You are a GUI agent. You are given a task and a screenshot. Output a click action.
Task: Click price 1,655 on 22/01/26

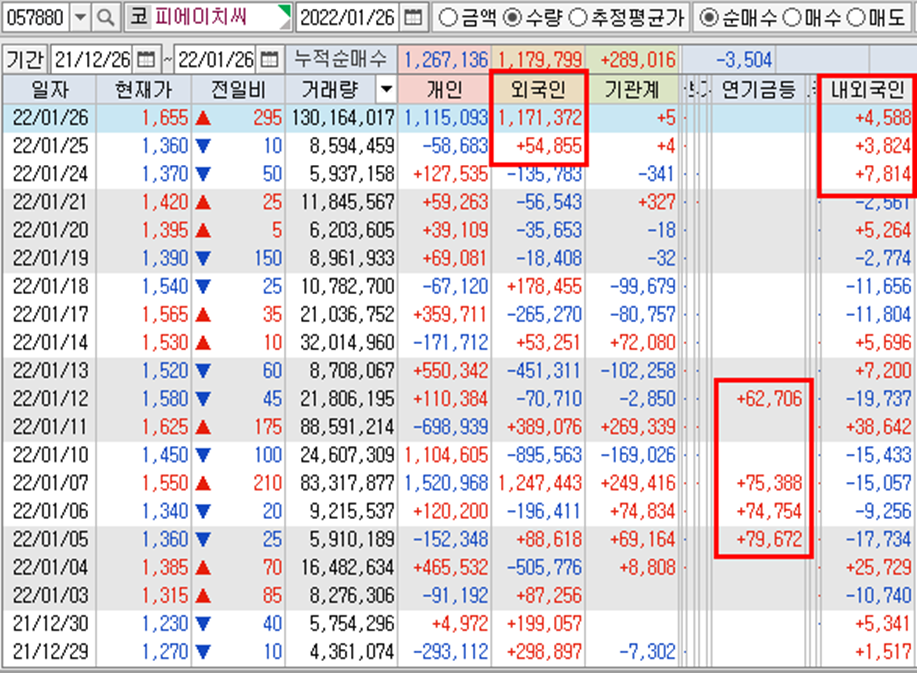[165, 118]
